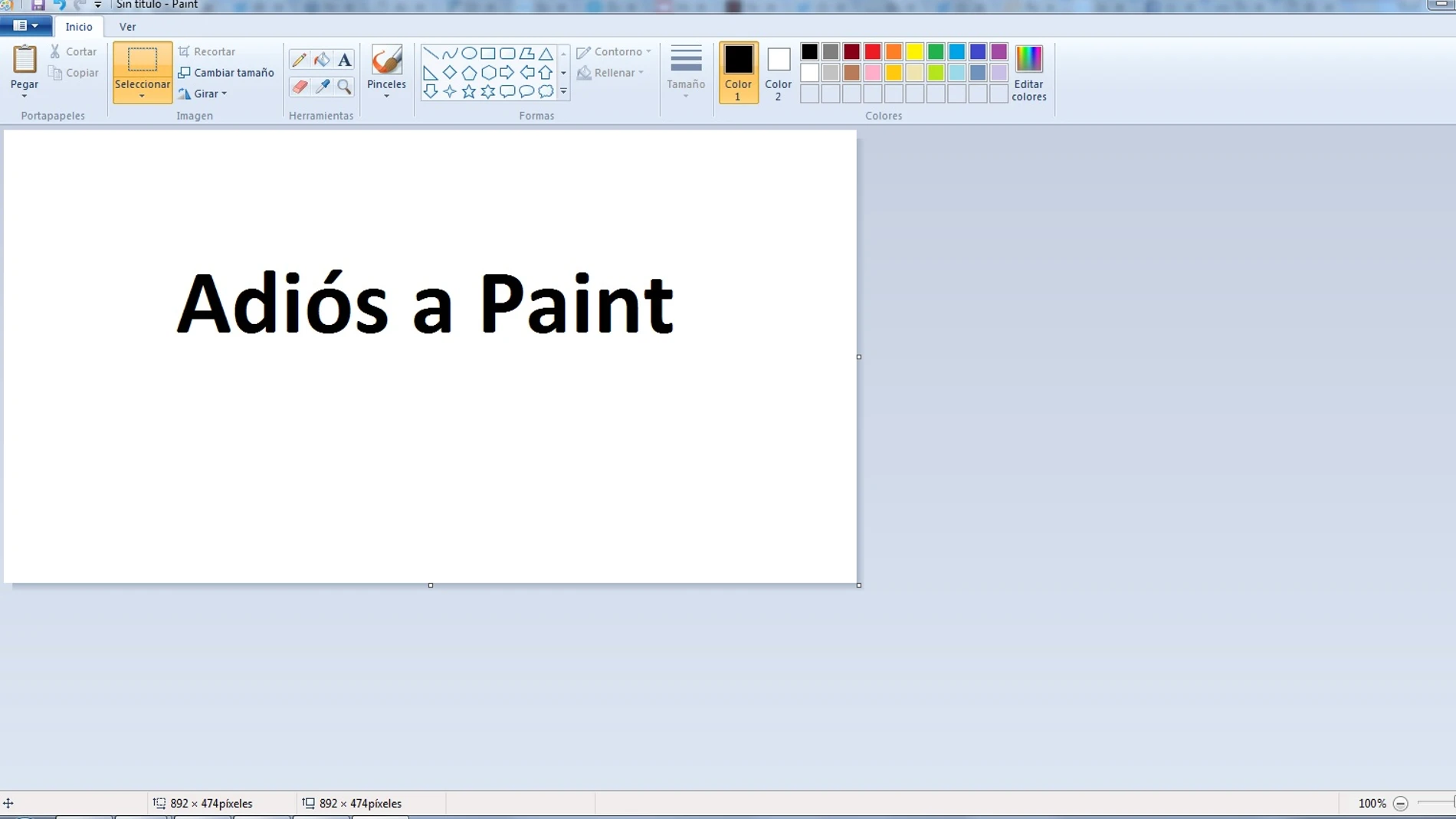Choose the Right triangle shape
This screenshot has width=1456, height=819.
click(431, 73)
